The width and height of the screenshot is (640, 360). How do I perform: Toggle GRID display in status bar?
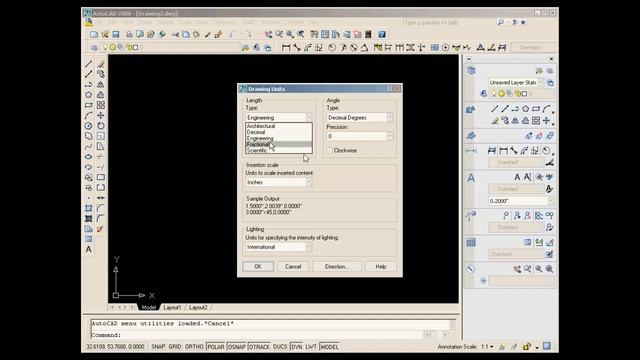pos(175,347)
